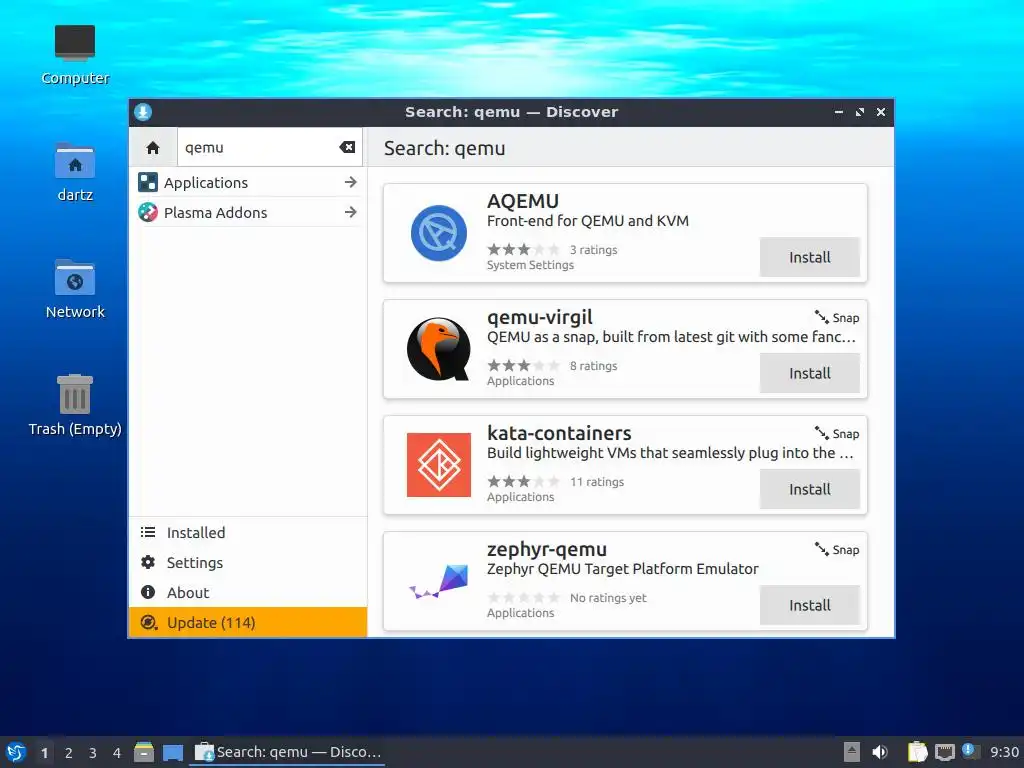Screen dimensions: 1024x768
Task: Open the kata-containers red logo
Action: [x=439, y=465]
